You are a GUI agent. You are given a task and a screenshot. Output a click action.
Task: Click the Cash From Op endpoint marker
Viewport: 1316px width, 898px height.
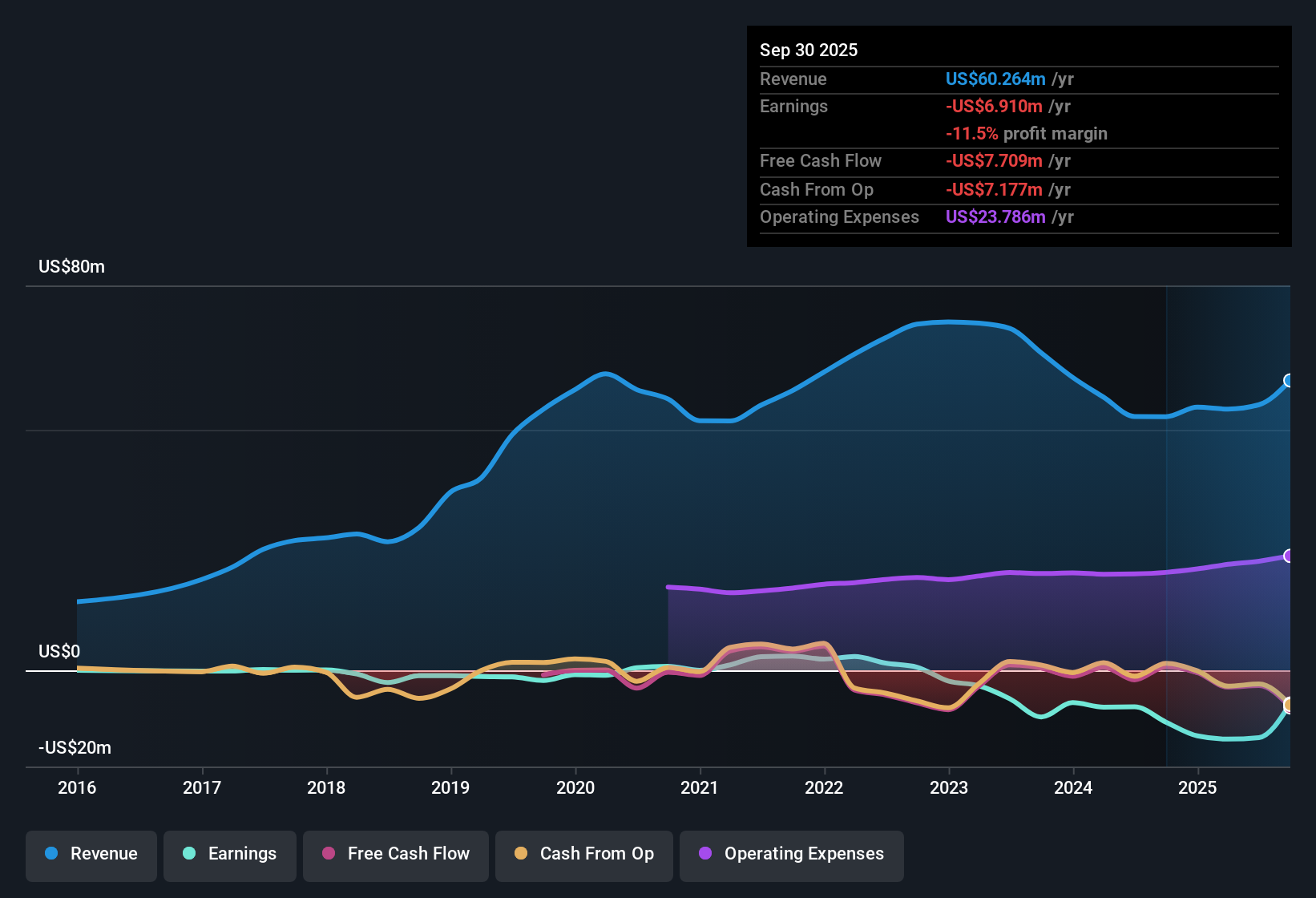(1289, 706)
